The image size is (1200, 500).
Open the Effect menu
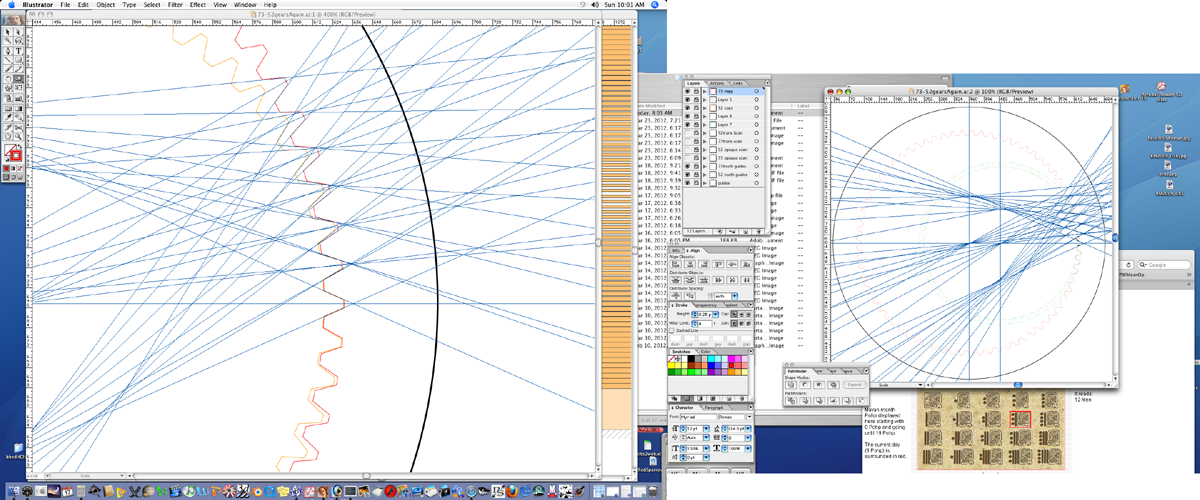click(198, 5)
